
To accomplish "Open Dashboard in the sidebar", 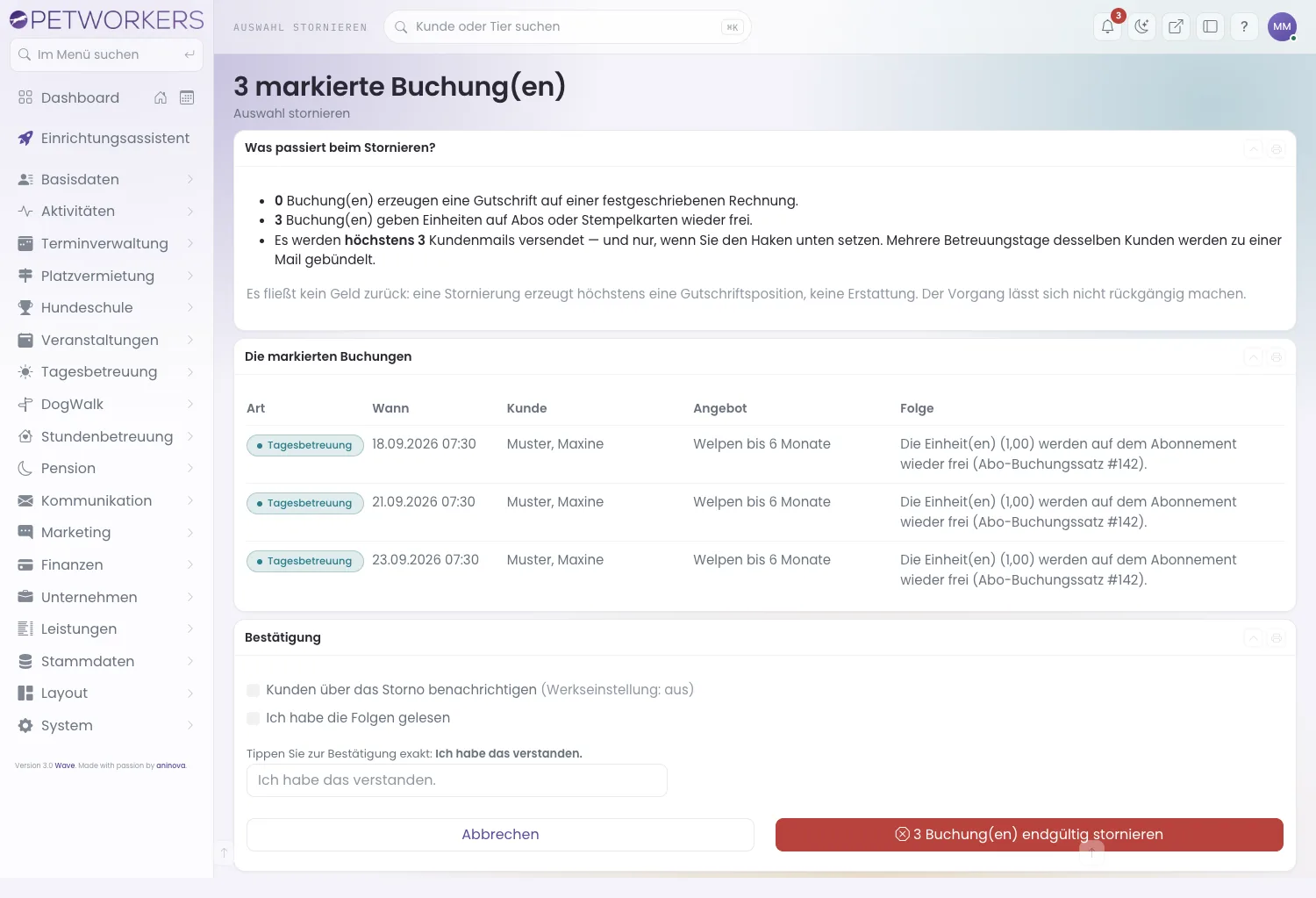I will pyautogui.click(x=80, y=97).
